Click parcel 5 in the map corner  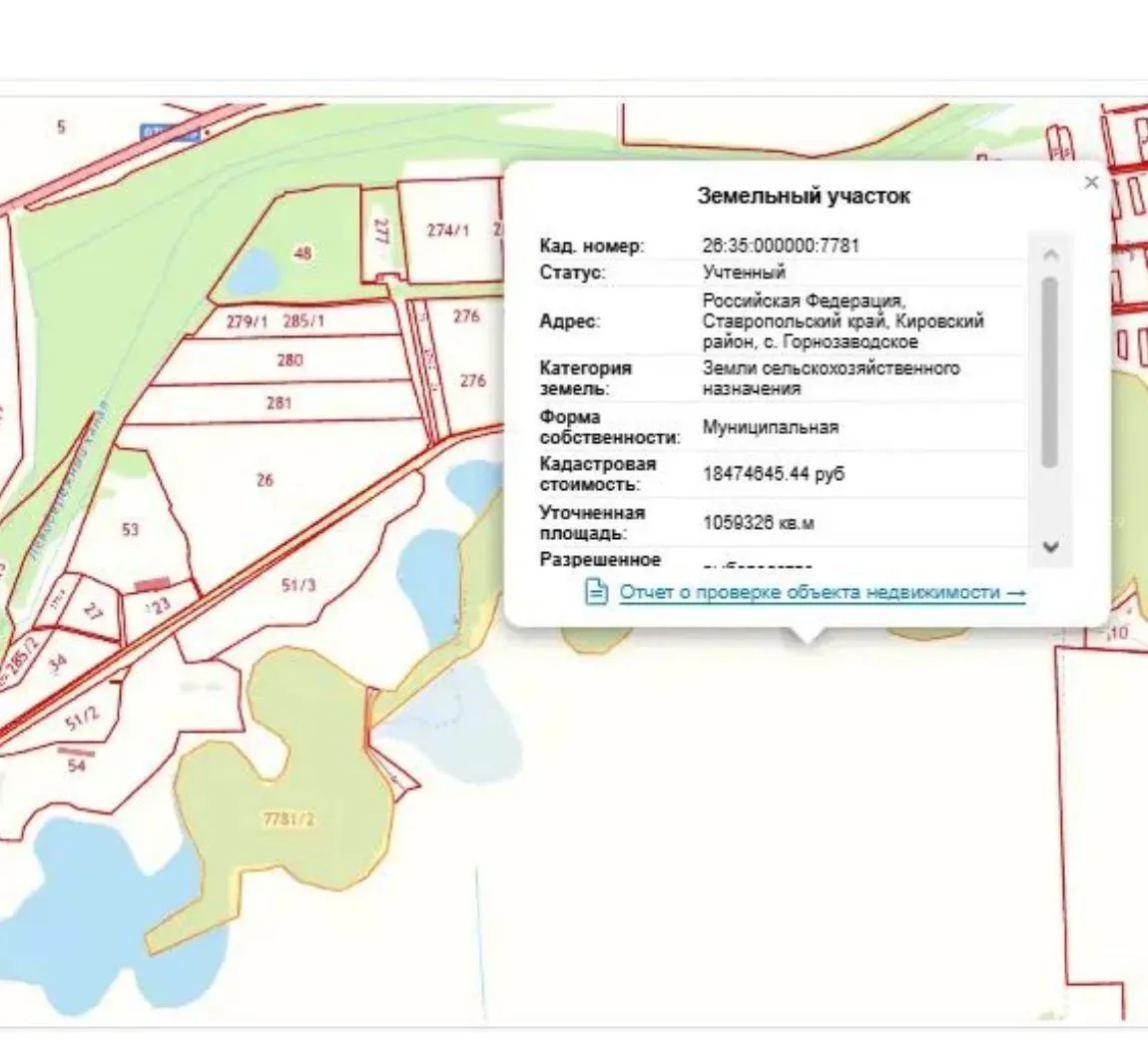(x=61, y=127)
